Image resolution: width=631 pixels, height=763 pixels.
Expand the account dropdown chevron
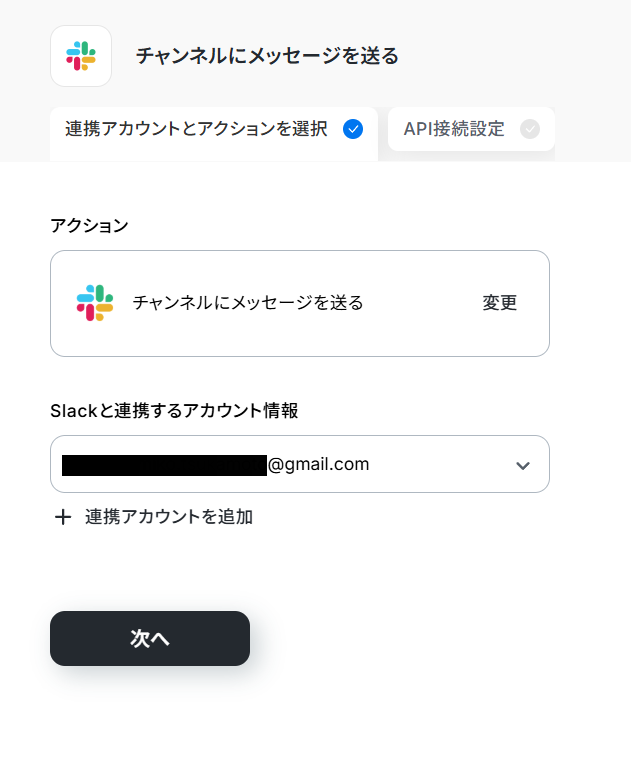click(x=523, y=466)
